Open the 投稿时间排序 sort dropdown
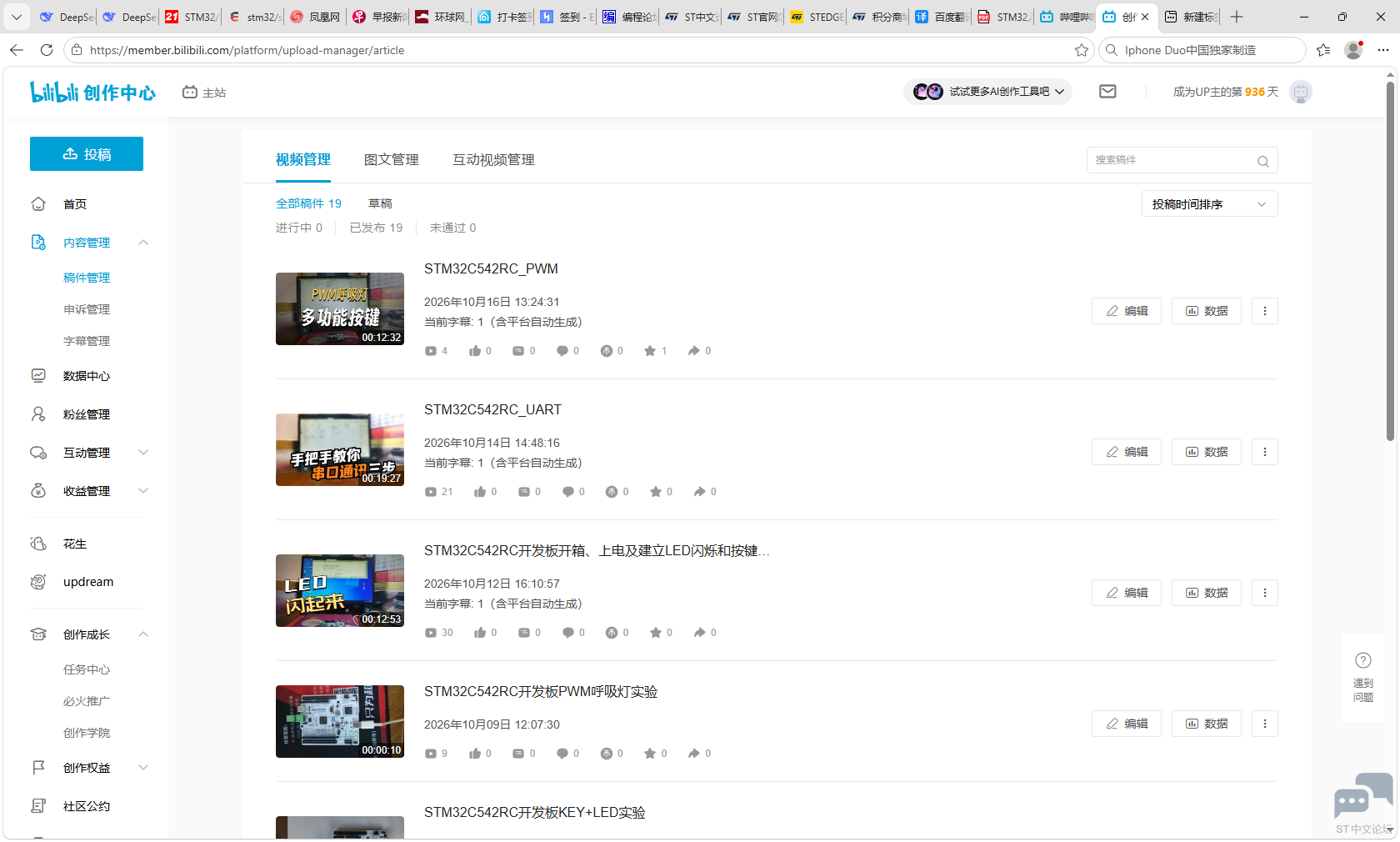Image resolution: width=1400 pixels, height=842 pixels. tap(1209, 204)
